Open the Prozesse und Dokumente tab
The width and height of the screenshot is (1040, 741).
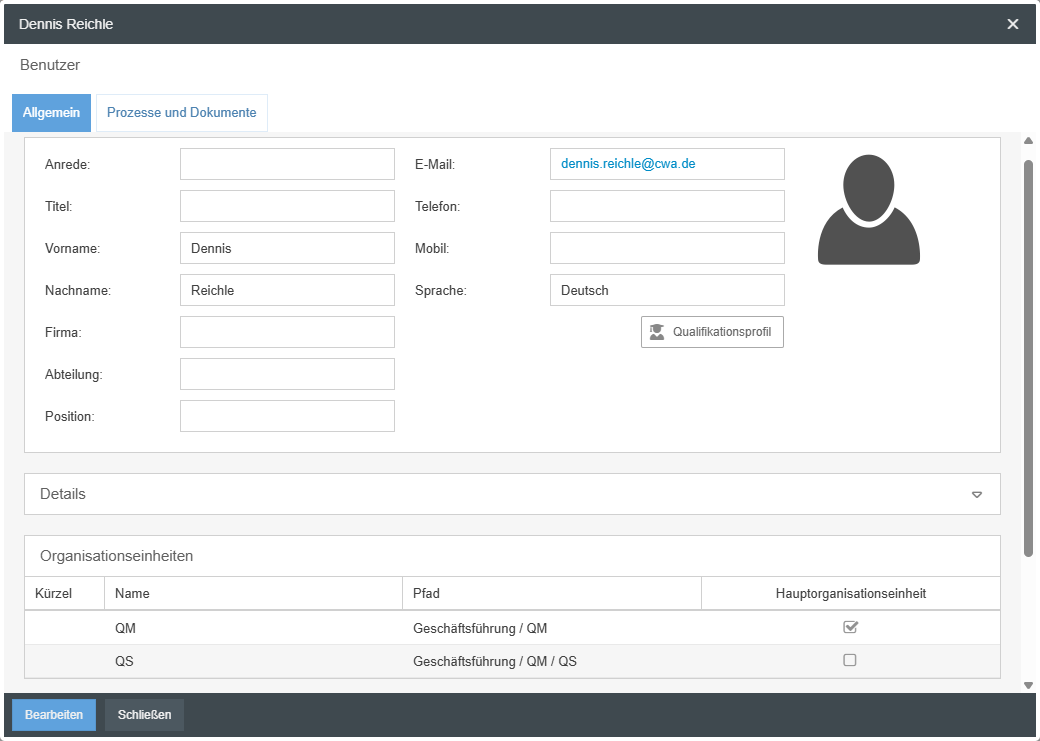182,113
